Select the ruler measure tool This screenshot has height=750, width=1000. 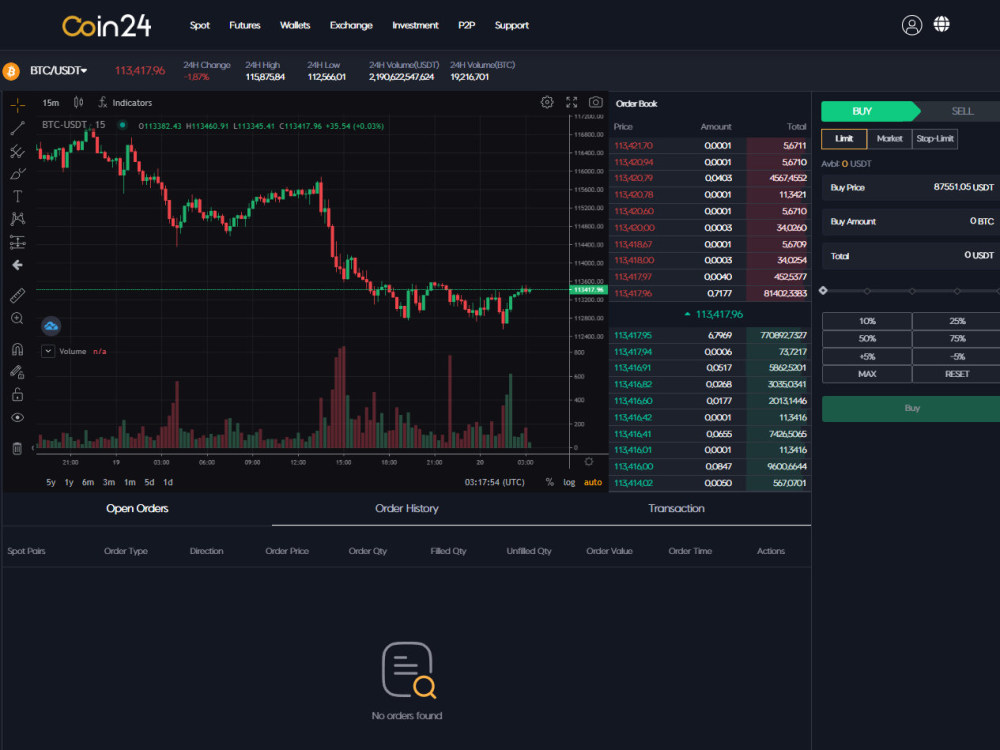(x=17, y=295)
